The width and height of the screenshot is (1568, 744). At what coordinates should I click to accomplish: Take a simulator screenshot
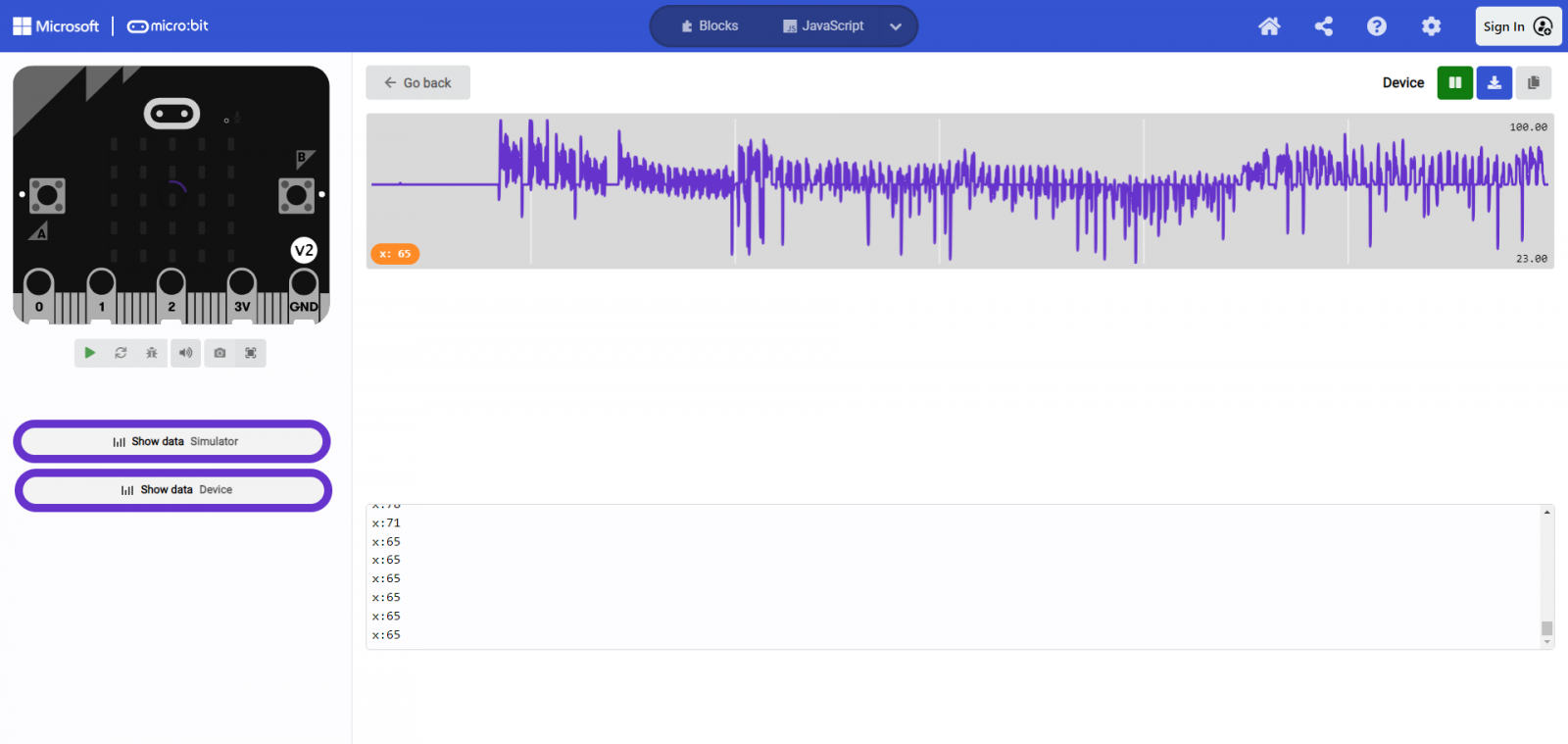click(220, 353)
